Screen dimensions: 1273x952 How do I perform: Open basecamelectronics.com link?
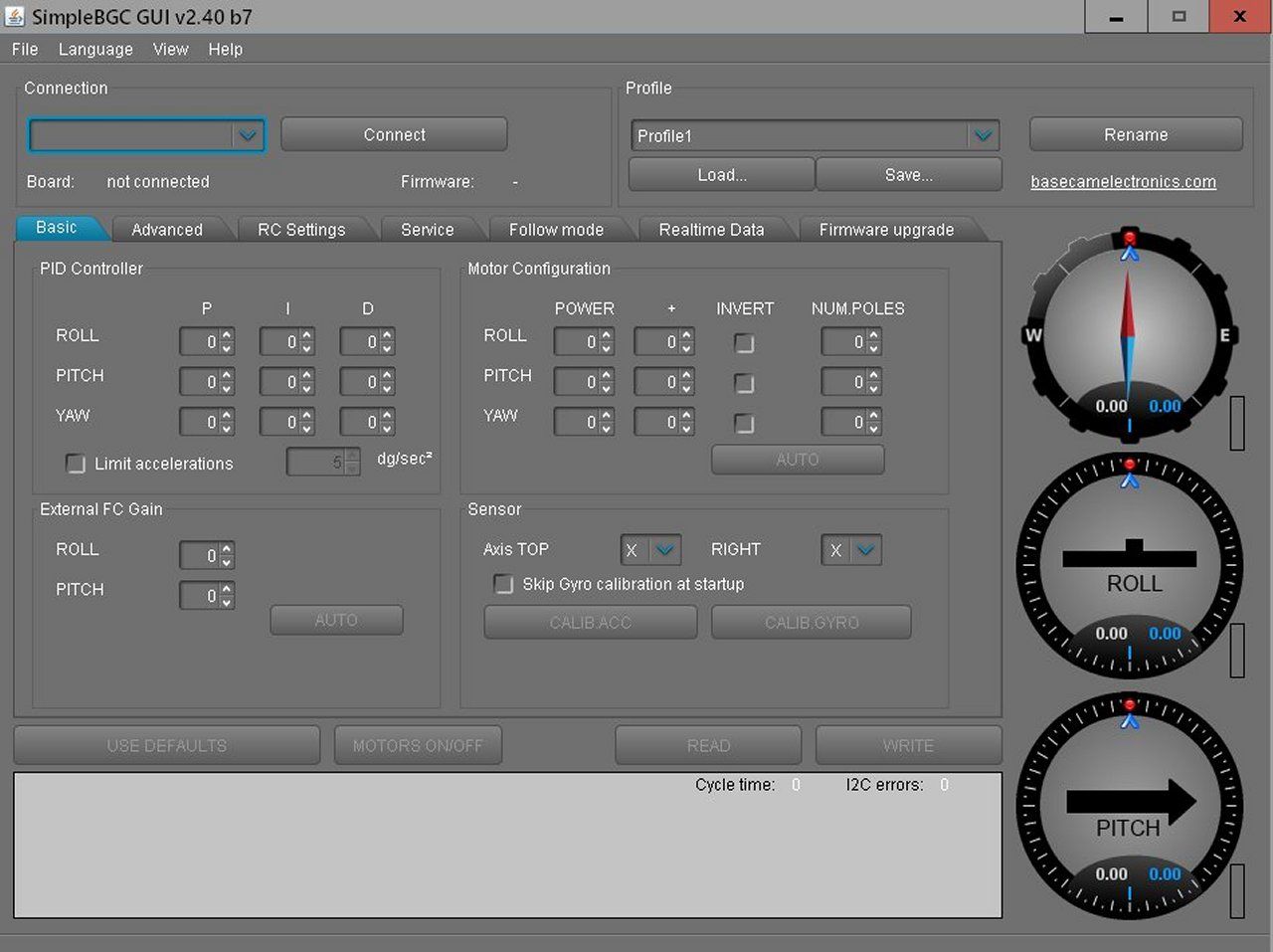(1123, 182)
